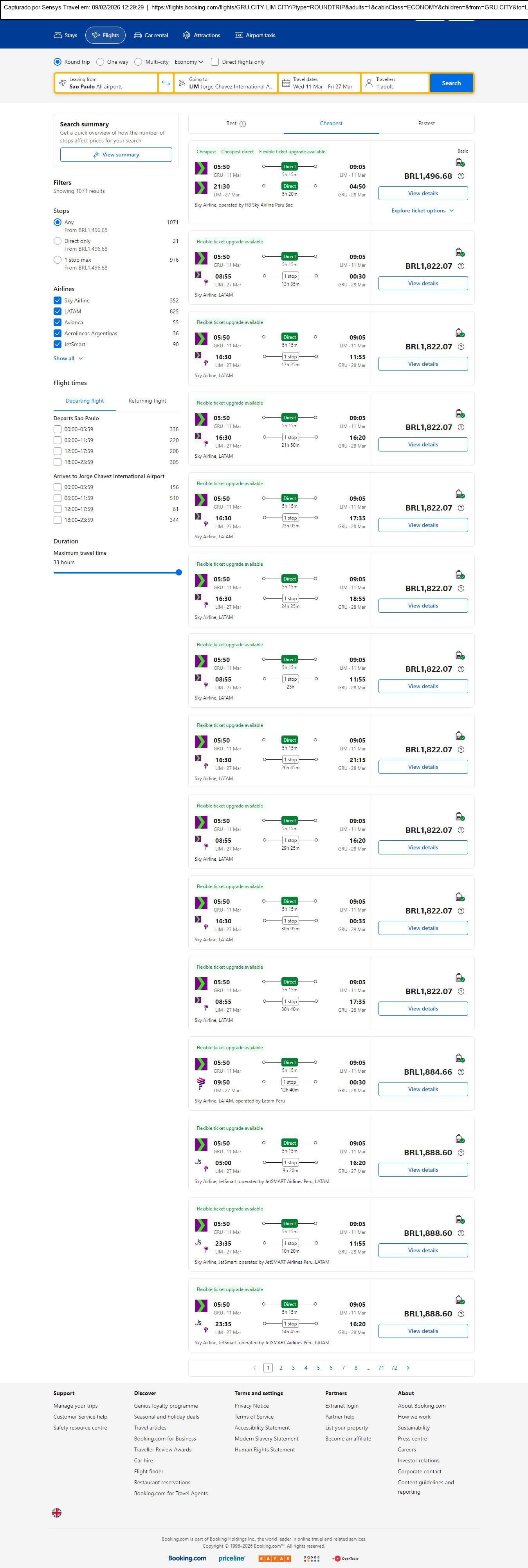Switch to the Fastest tab
This screenshot has height=1568, width=528.
(x=426, y=124)
